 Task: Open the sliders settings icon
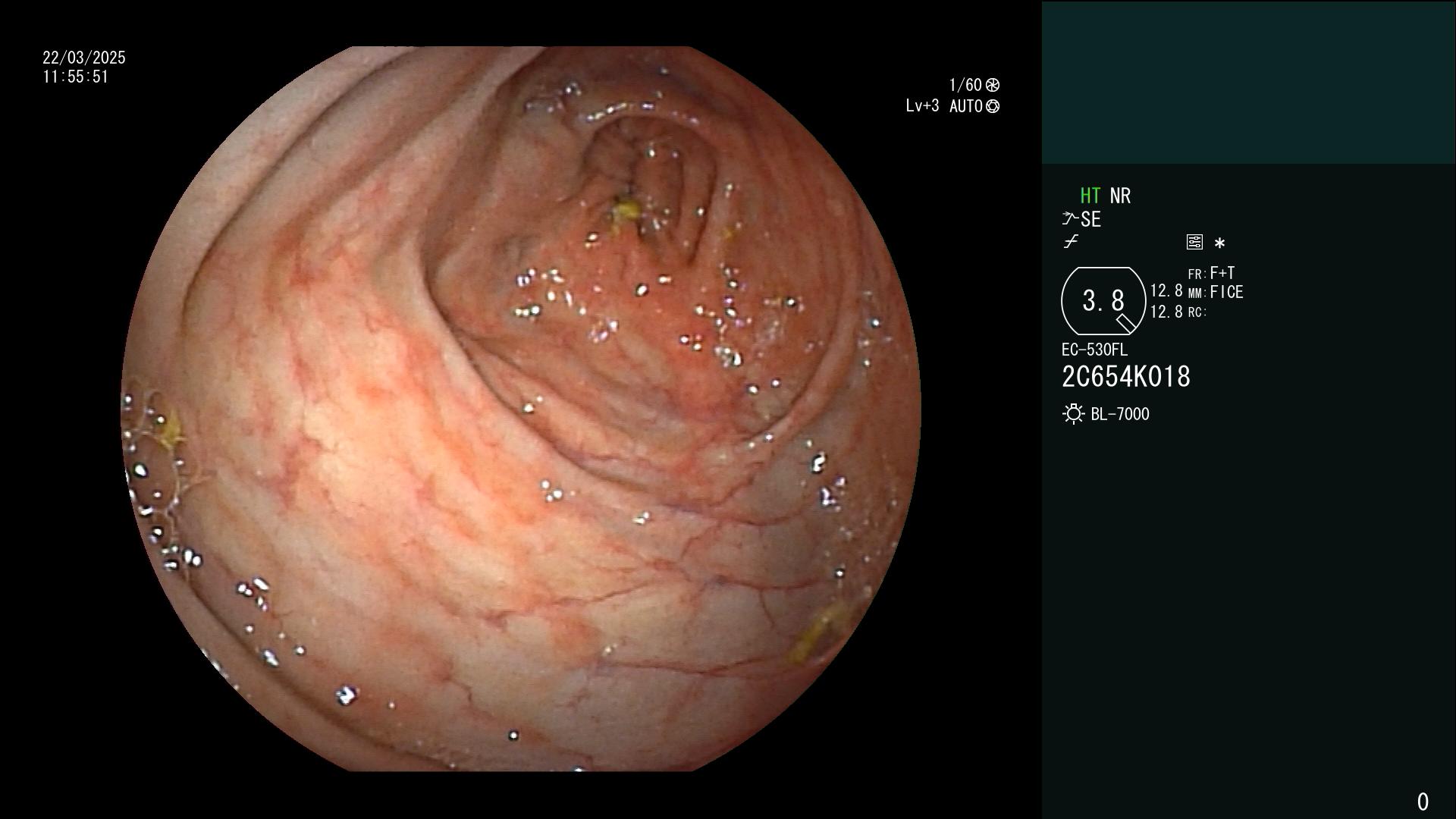tap(1194, 242)
